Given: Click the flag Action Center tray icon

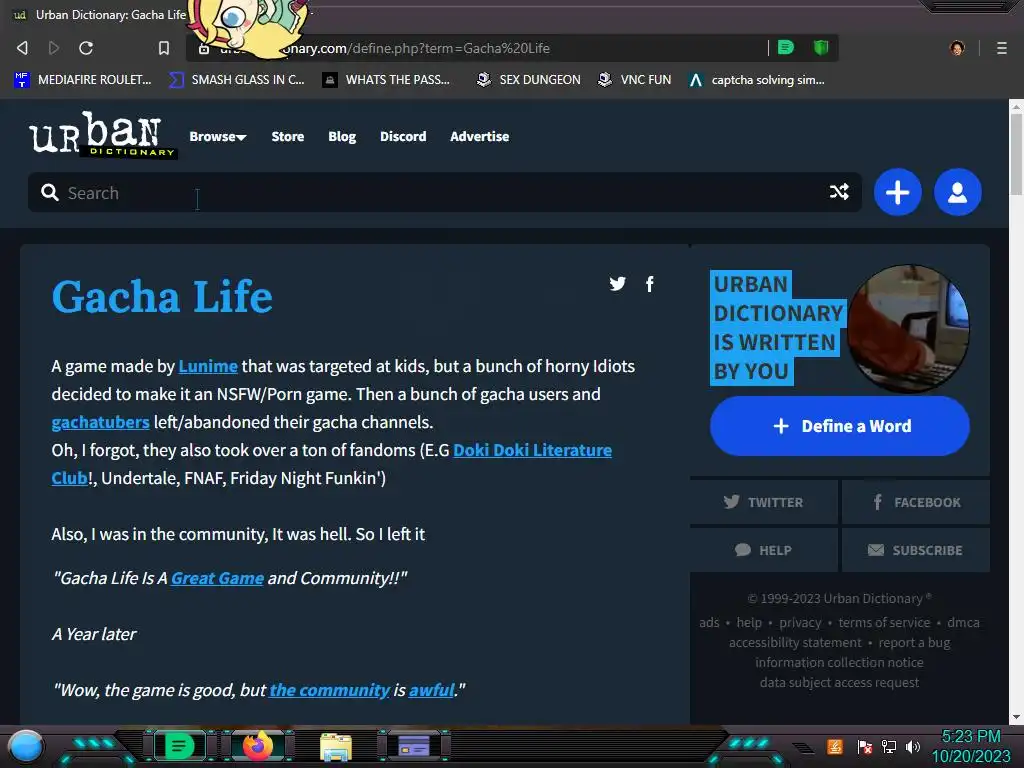Looking at the screenshot, I should (865, 746).
